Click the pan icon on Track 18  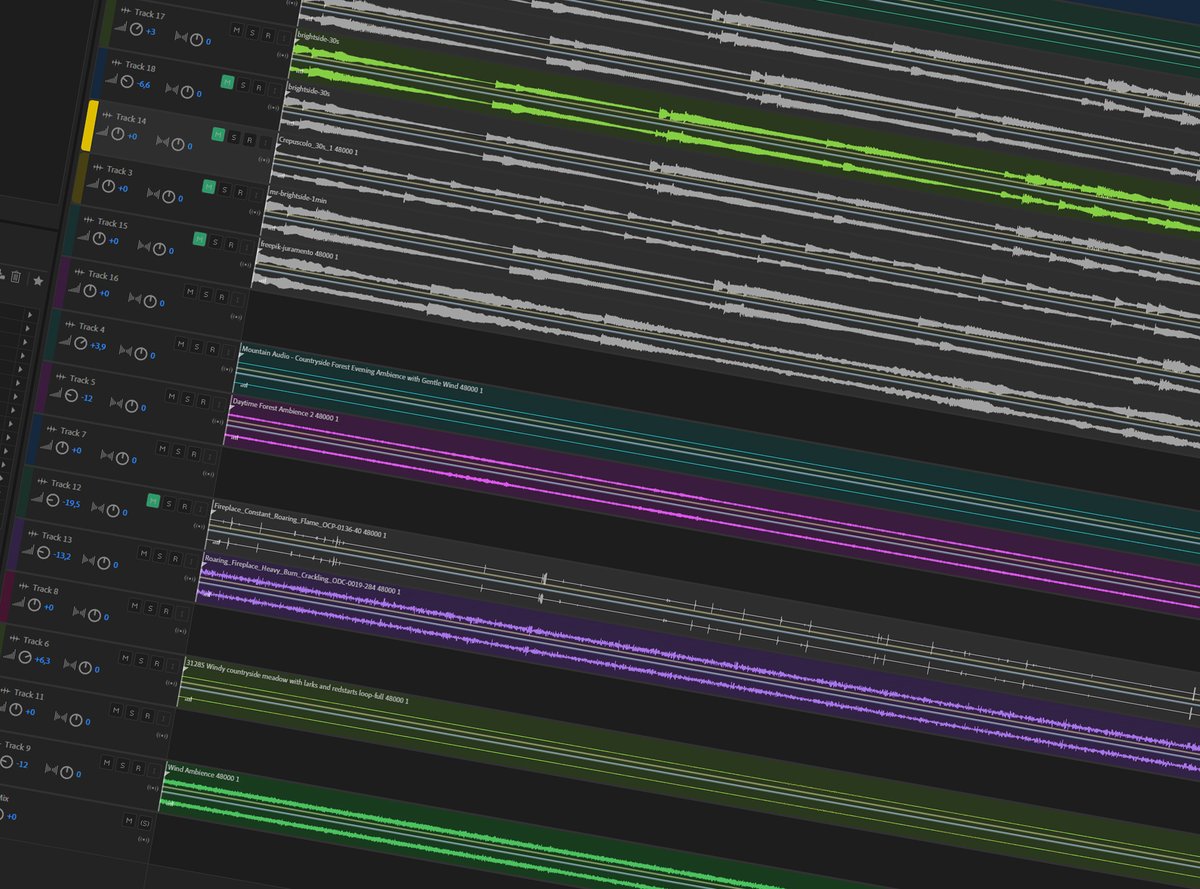coord(173,89)
